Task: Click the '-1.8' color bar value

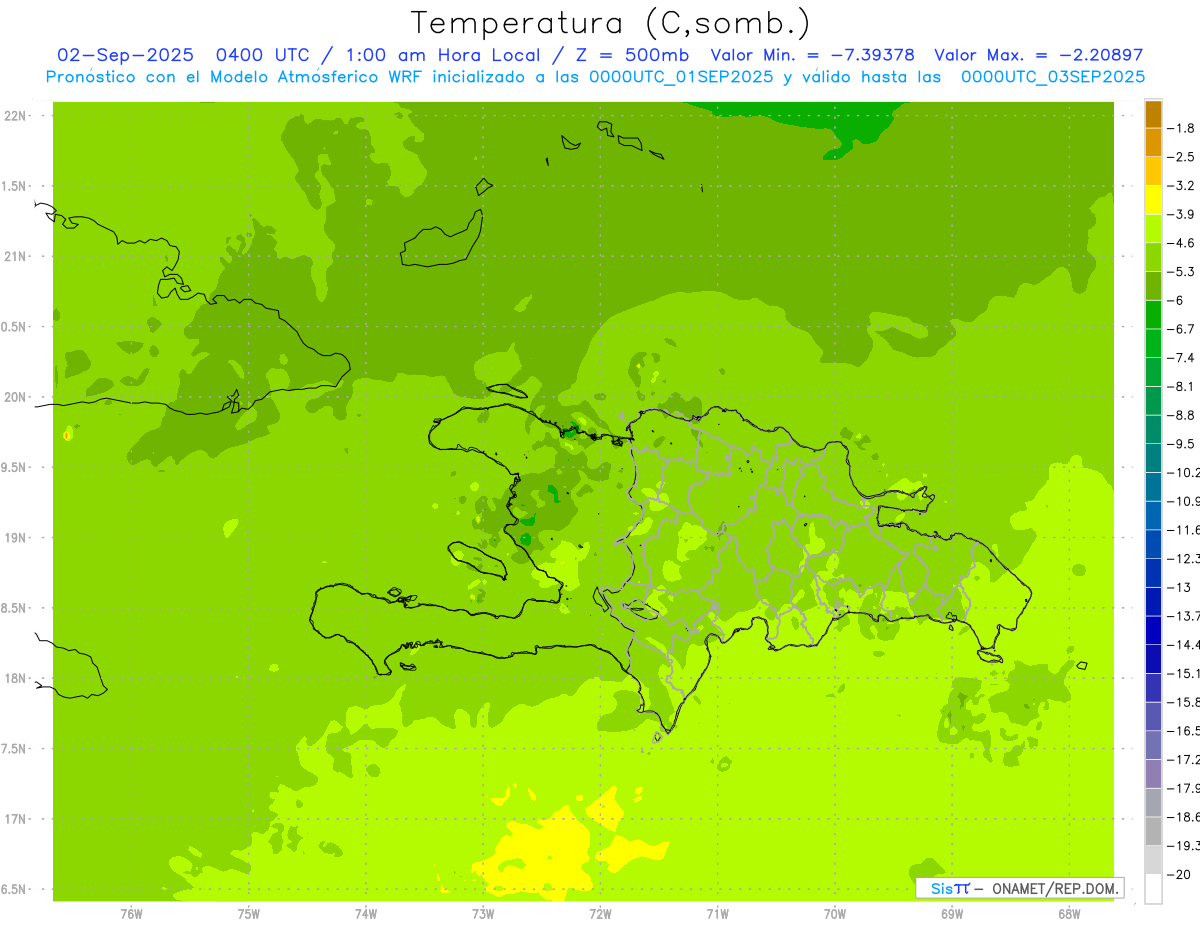Action: click(1182, 128)
